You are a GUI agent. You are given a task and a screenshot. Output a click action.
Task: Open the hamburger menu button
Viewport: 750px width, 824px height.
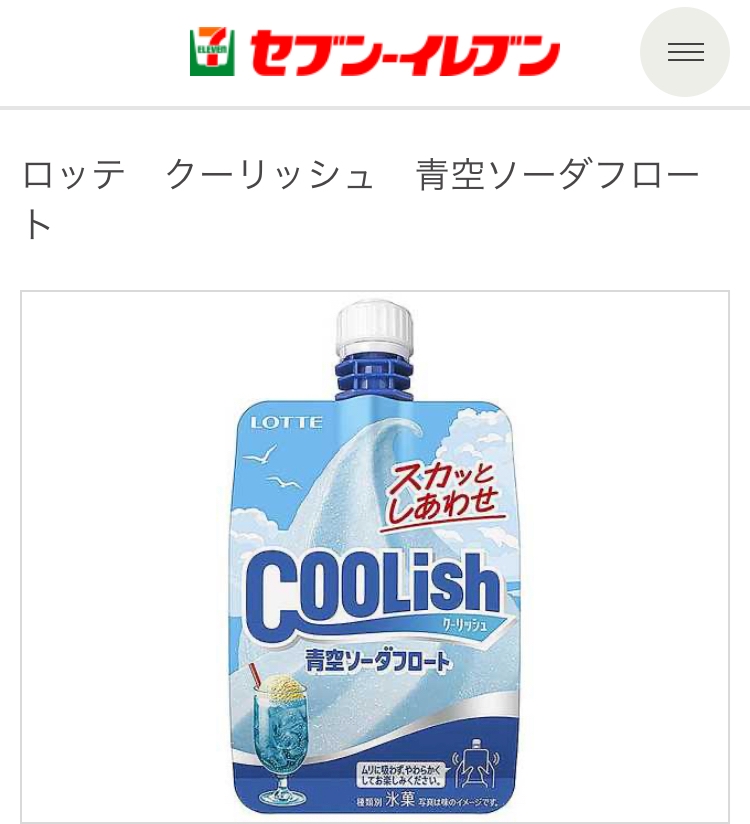pos(685,52)
